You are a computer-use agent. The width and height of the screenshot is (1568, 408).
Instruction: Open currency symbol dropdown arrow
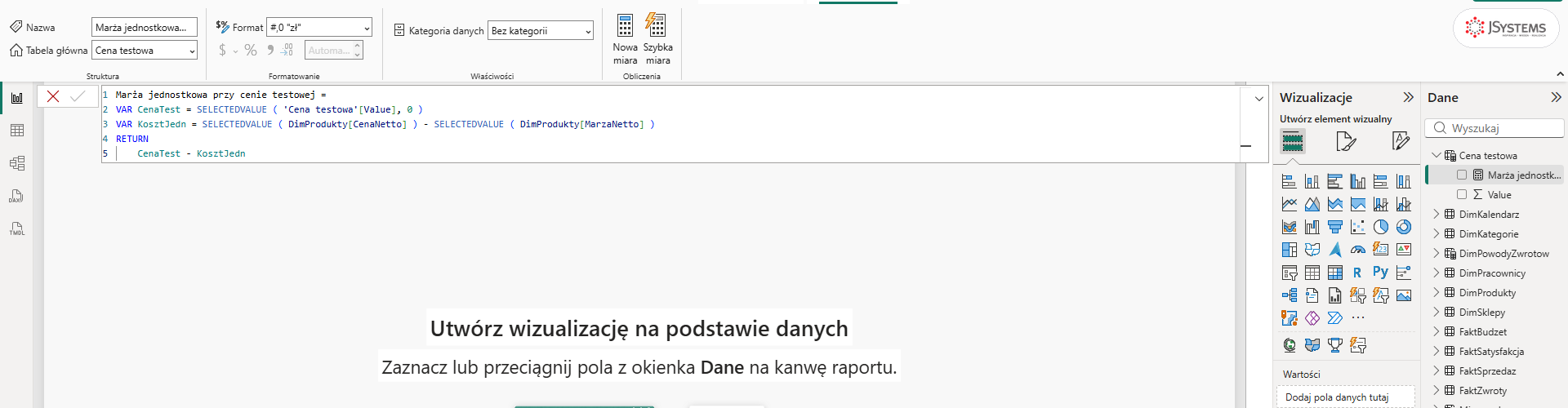point(235,51)
